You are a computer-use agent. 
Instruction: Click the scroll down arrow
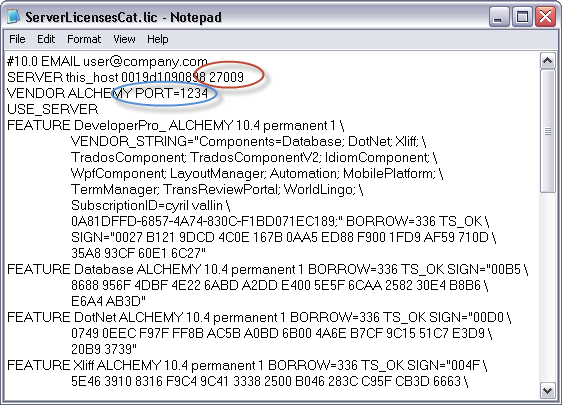pos(547,390)
